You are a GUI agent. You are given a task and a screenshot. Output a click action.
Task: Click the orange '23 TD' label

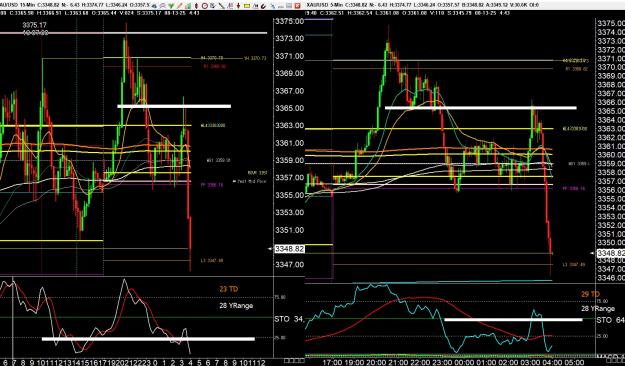229,289
